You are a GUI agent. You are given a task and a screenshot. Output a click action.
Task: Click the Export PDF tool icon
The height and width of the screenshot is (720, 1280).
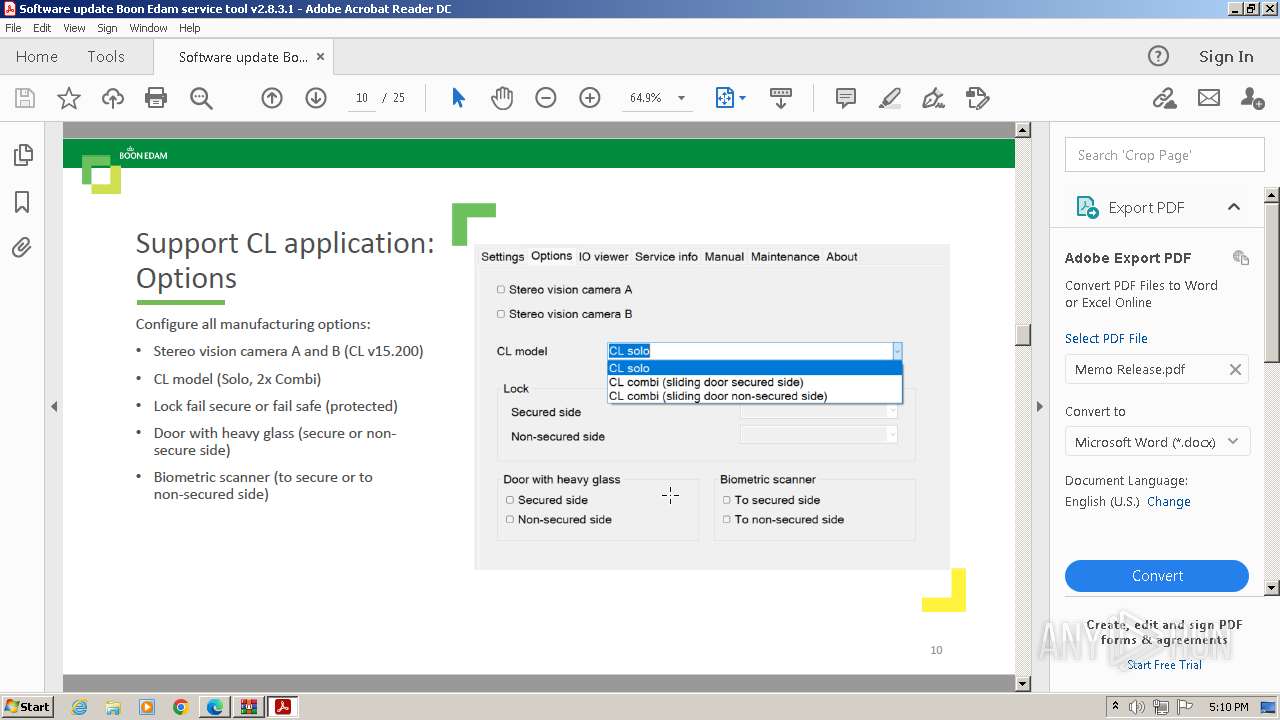(1087, 207)
